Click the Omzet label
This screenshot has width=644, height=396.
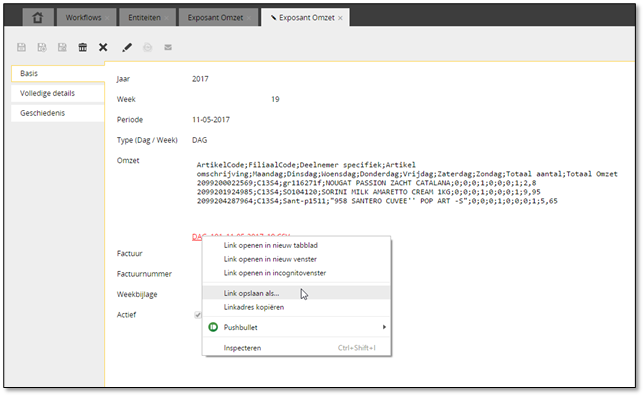(128, 161)
